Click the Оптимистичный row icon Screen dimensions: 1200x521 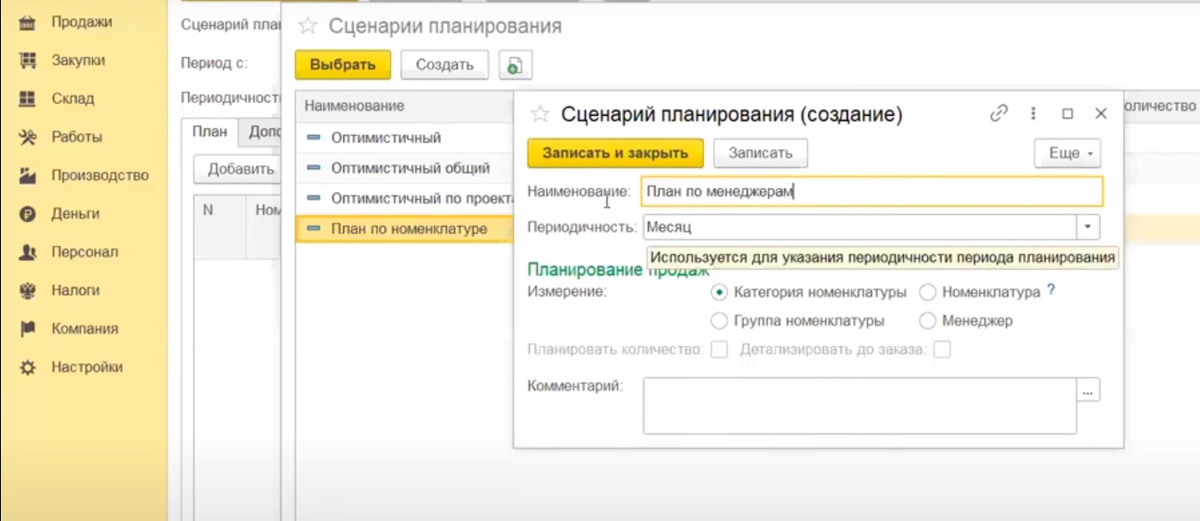click(x=314, y=138)
